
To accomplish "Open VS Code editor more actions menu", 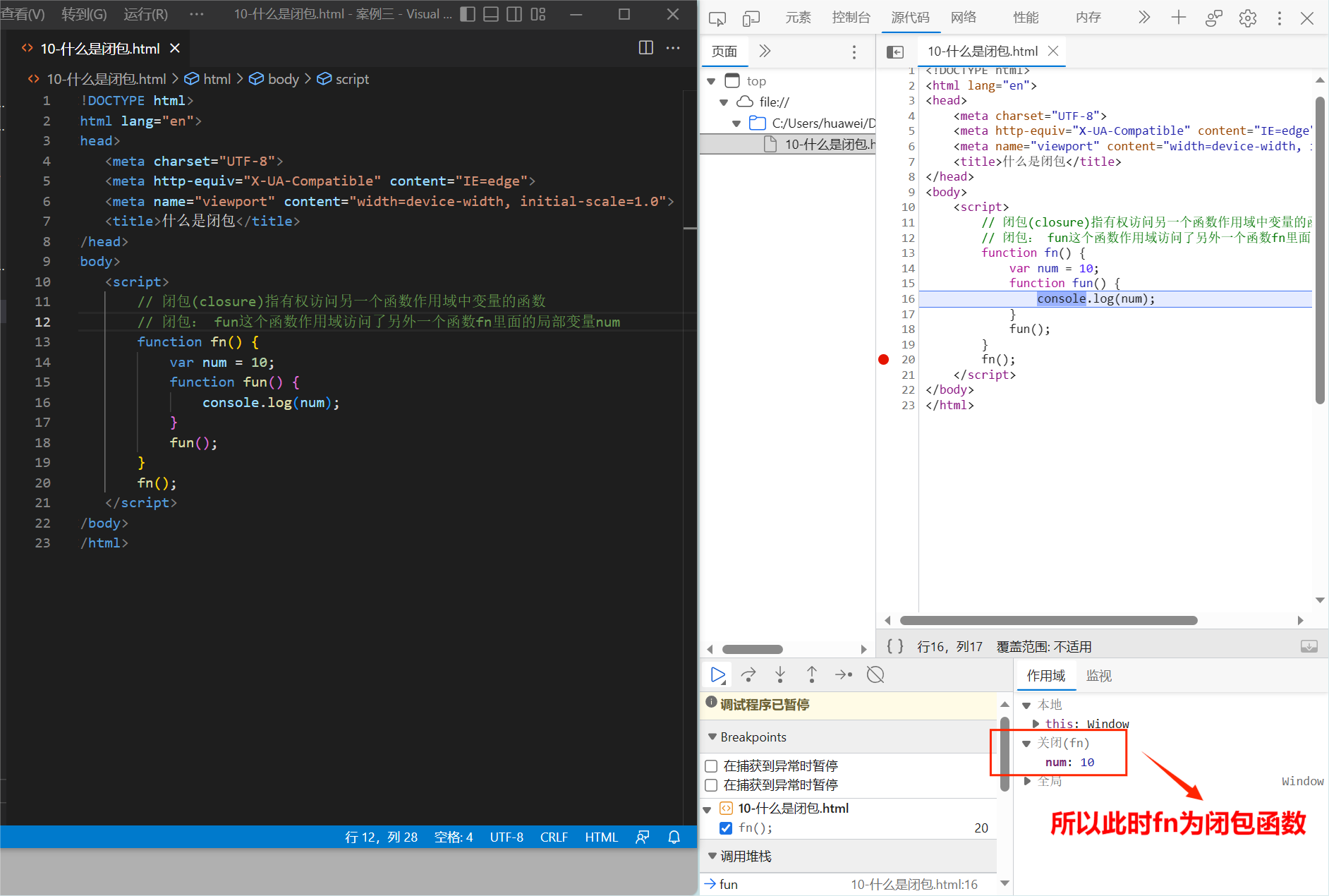I will pyautogui.click(x=673, y=47).
